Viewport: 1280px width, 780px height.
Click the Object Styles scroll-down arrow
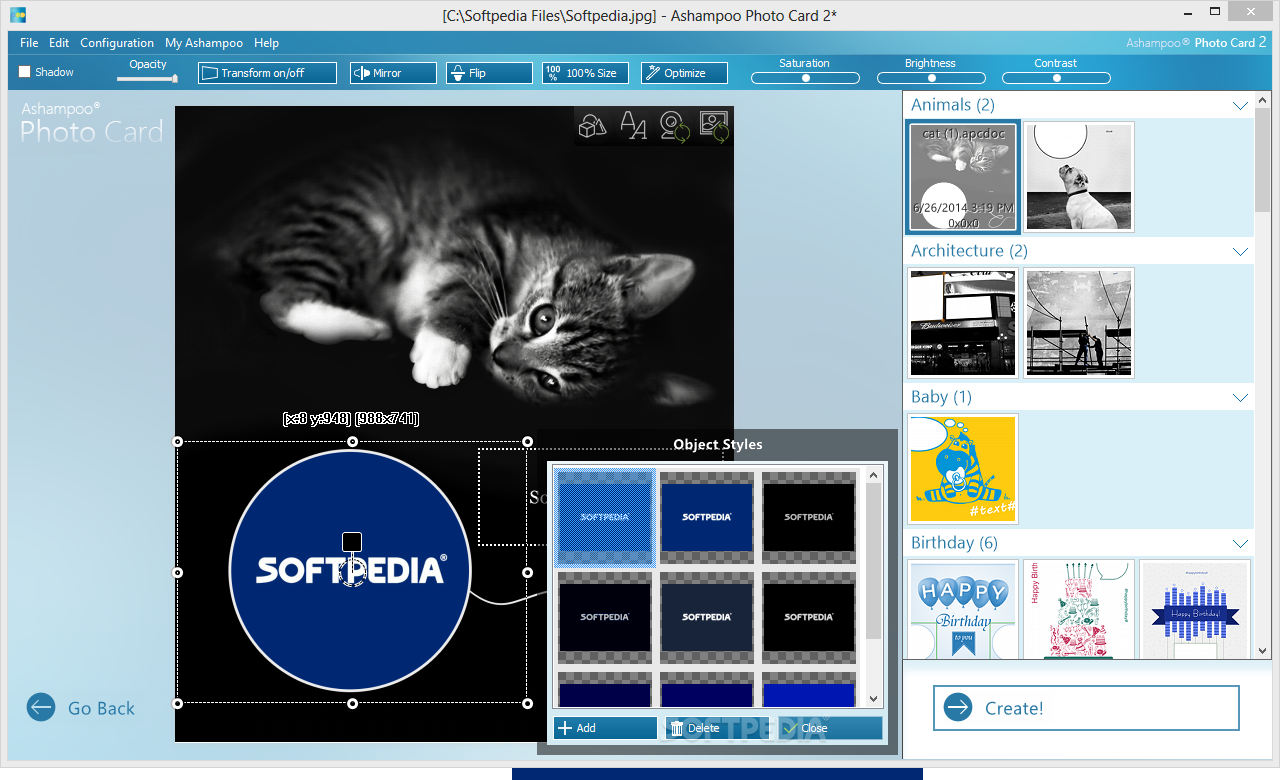coord(874,699)
